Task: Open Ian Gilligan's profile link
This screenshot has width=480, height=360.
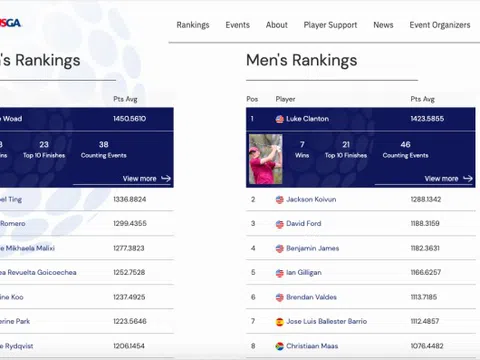Action: click(x=304, y=273)
